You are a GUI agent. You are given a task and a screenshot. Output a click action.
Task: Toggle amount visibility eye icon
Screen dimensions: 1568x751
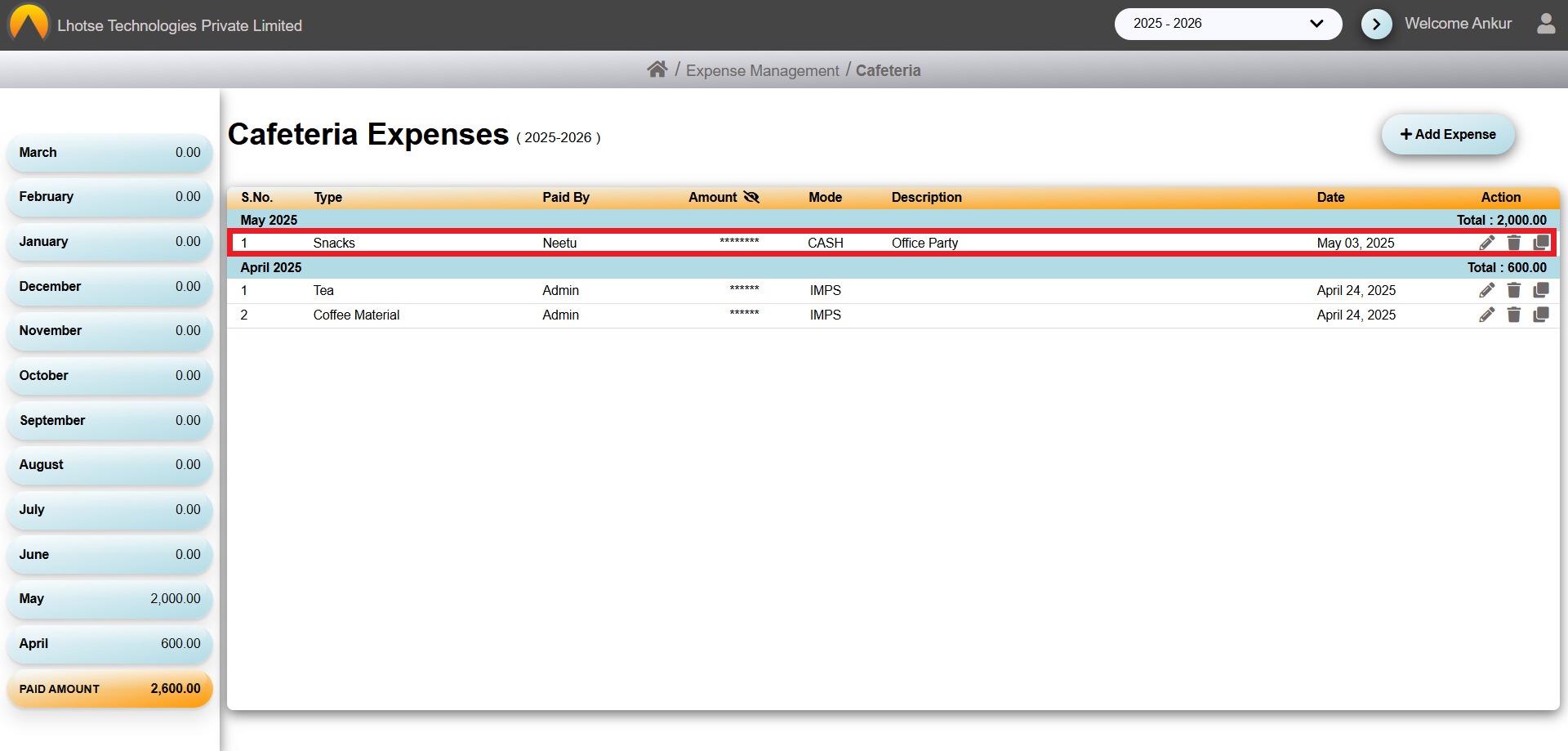(751, 197)
